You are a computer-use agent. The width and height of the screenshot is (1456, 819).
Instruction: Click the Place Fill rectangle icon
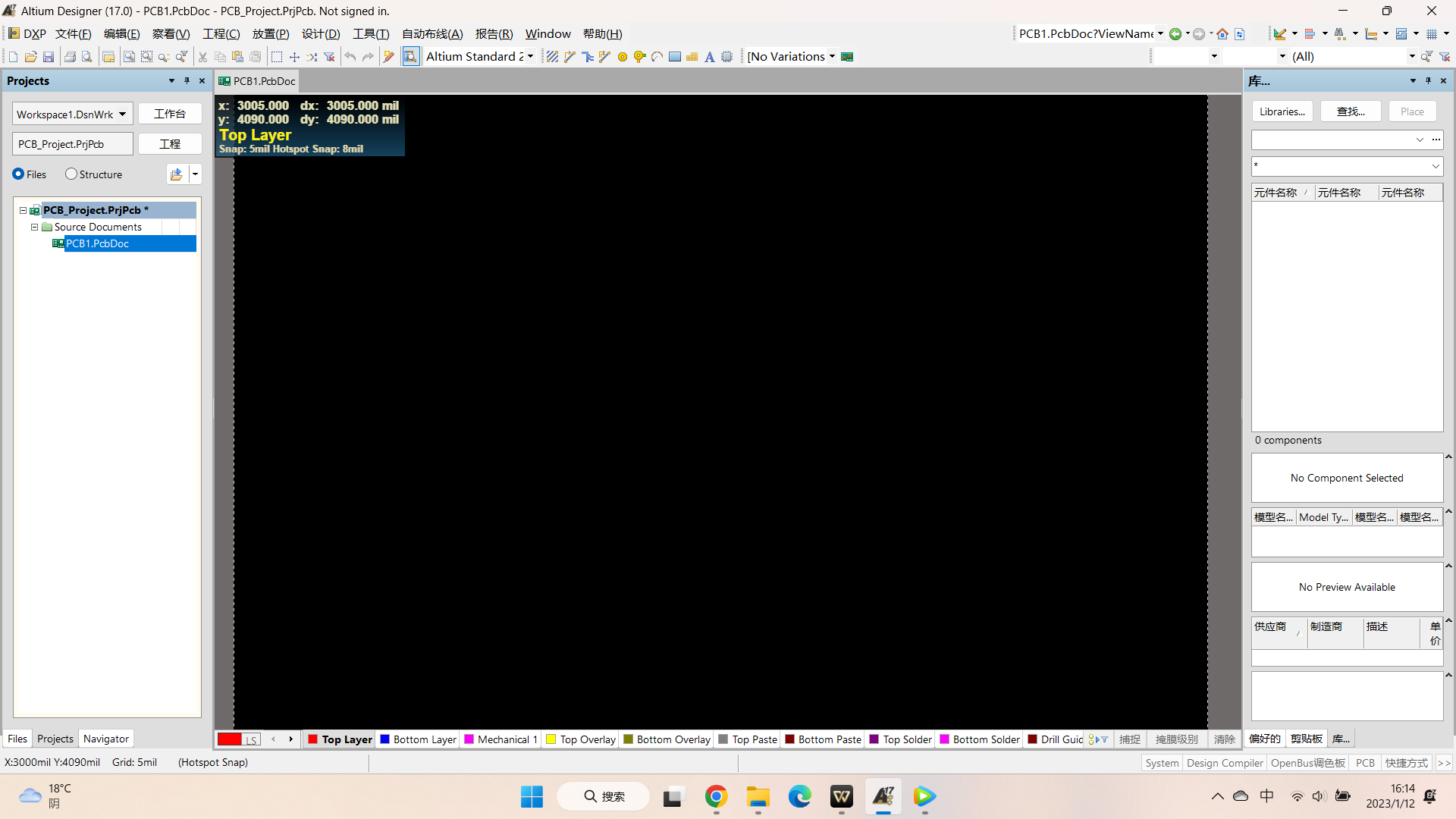pos(675,57)
